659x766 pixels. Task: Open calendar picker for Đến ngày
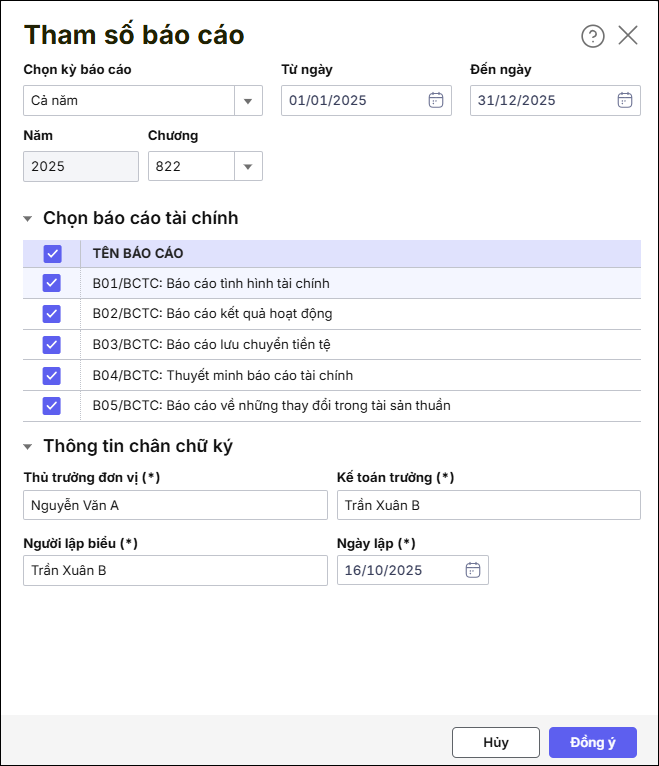pos(624,100)
